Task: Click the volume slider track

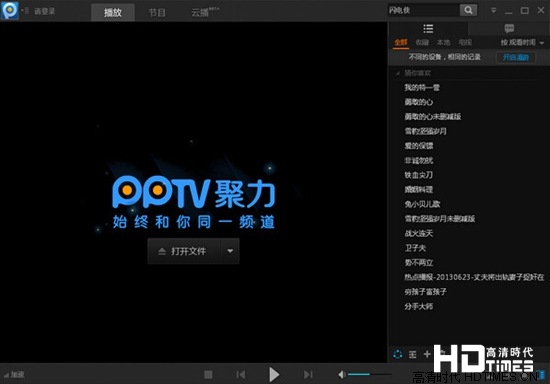Action: click(370, 375)
